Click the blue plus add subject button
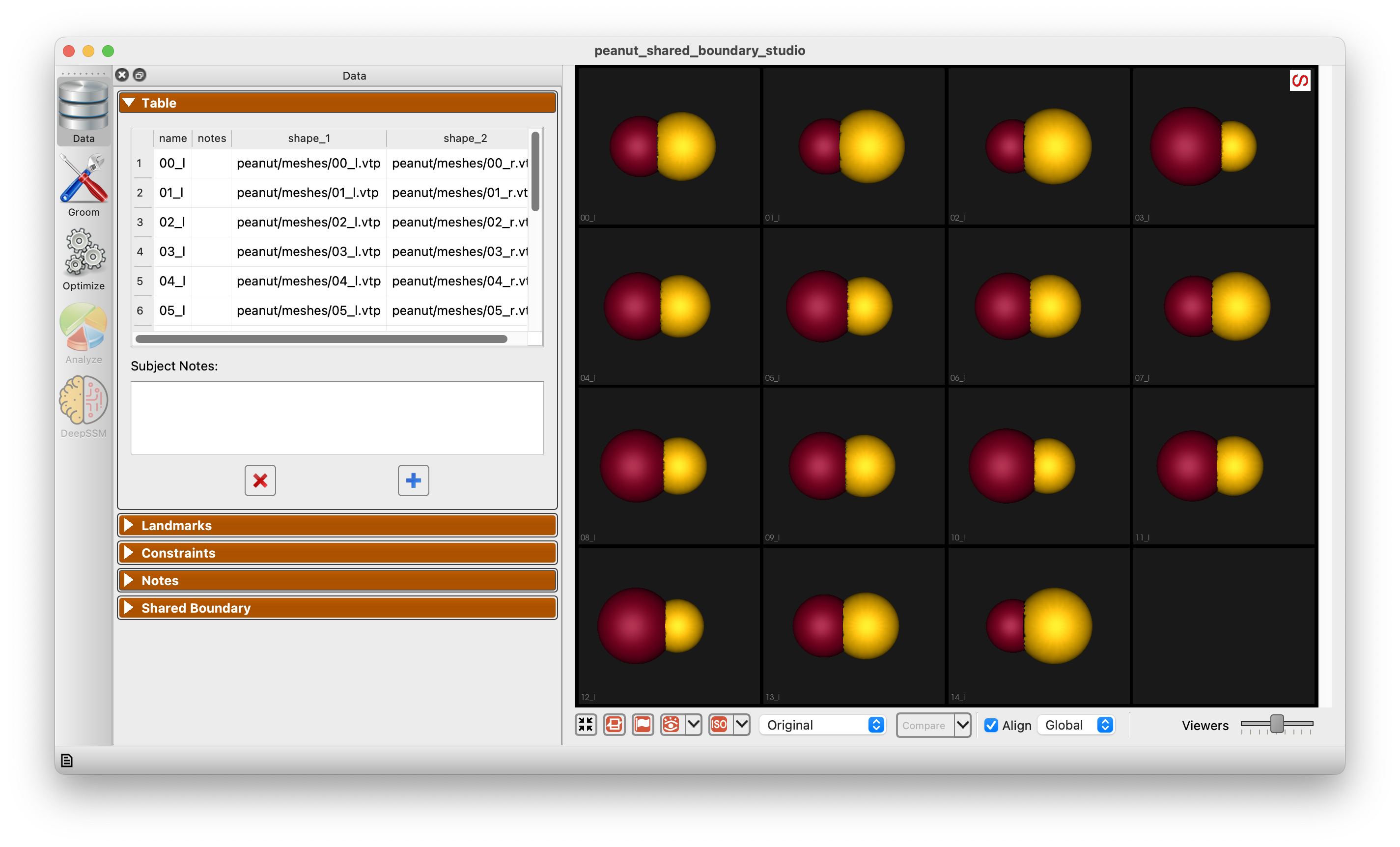 click(x=413, y=480)
